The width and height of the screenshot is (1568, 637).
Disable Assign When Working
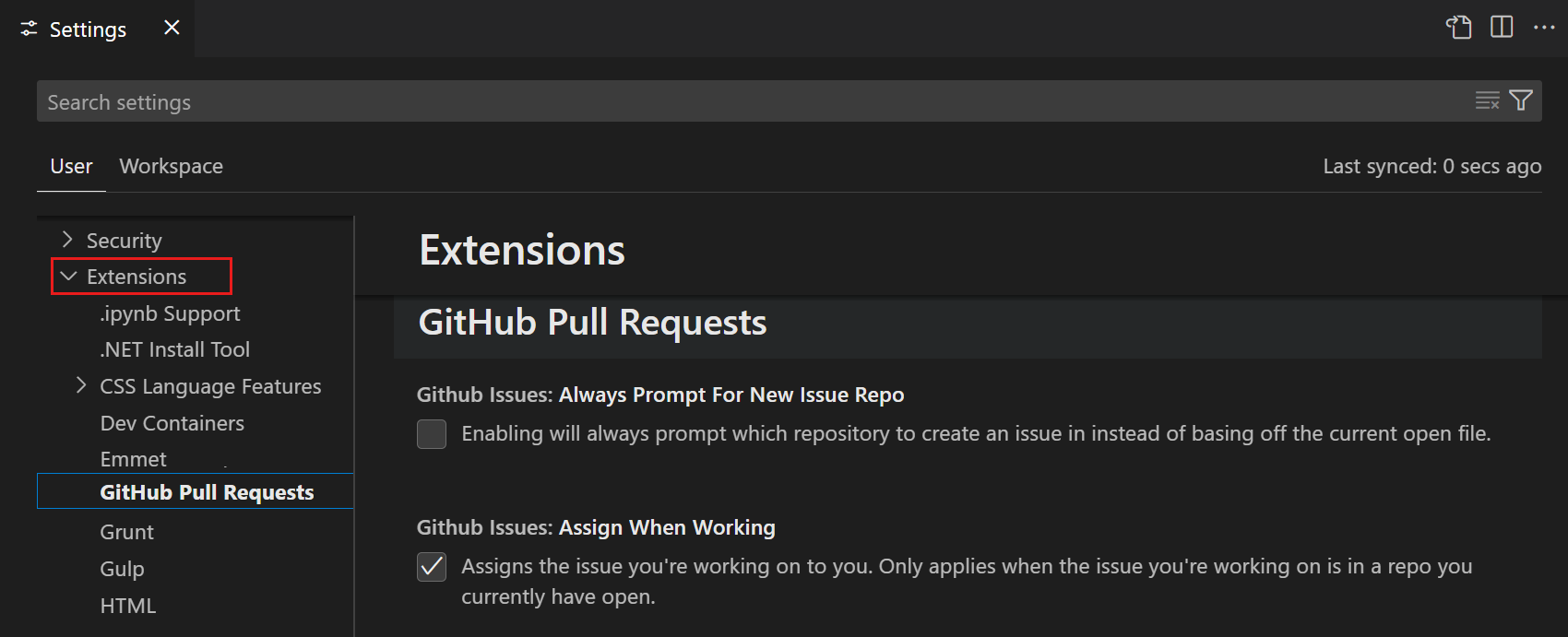pyautogui.click(x=431, y=567)
